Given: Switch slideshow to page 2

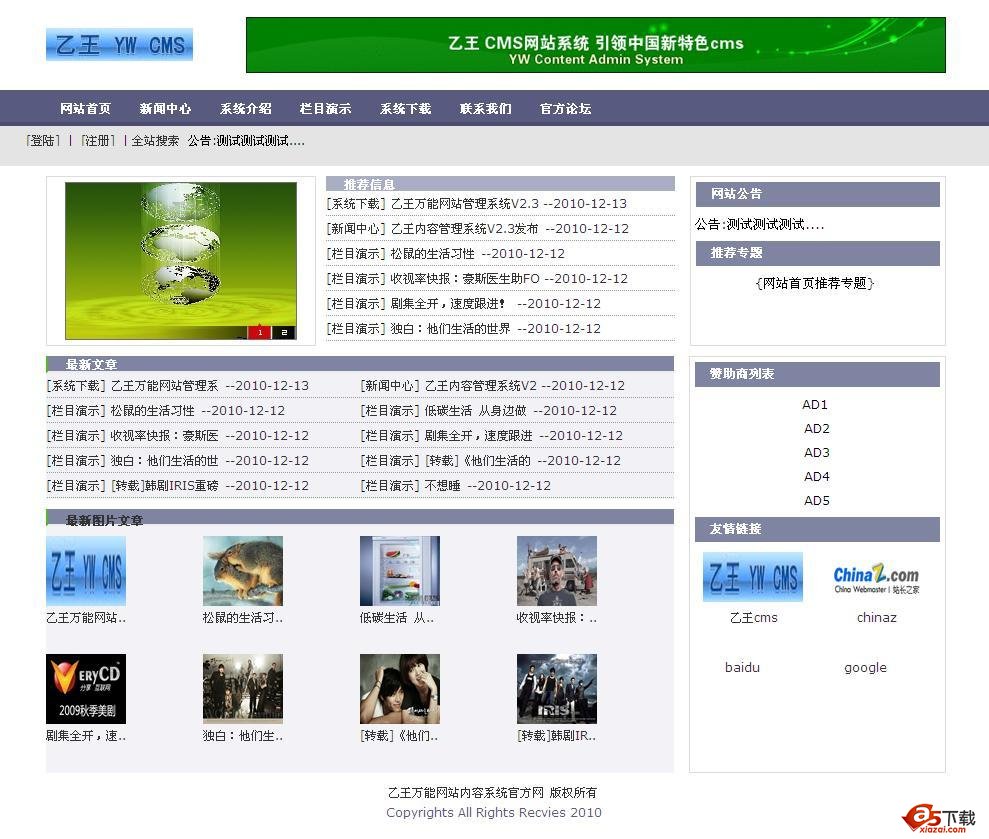Looking at the screenshot, I should pos(284,332).
